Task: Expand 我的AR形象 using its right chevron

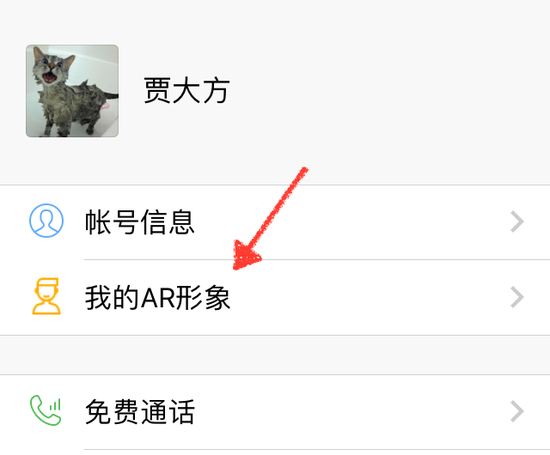Action: click(517, 297)
